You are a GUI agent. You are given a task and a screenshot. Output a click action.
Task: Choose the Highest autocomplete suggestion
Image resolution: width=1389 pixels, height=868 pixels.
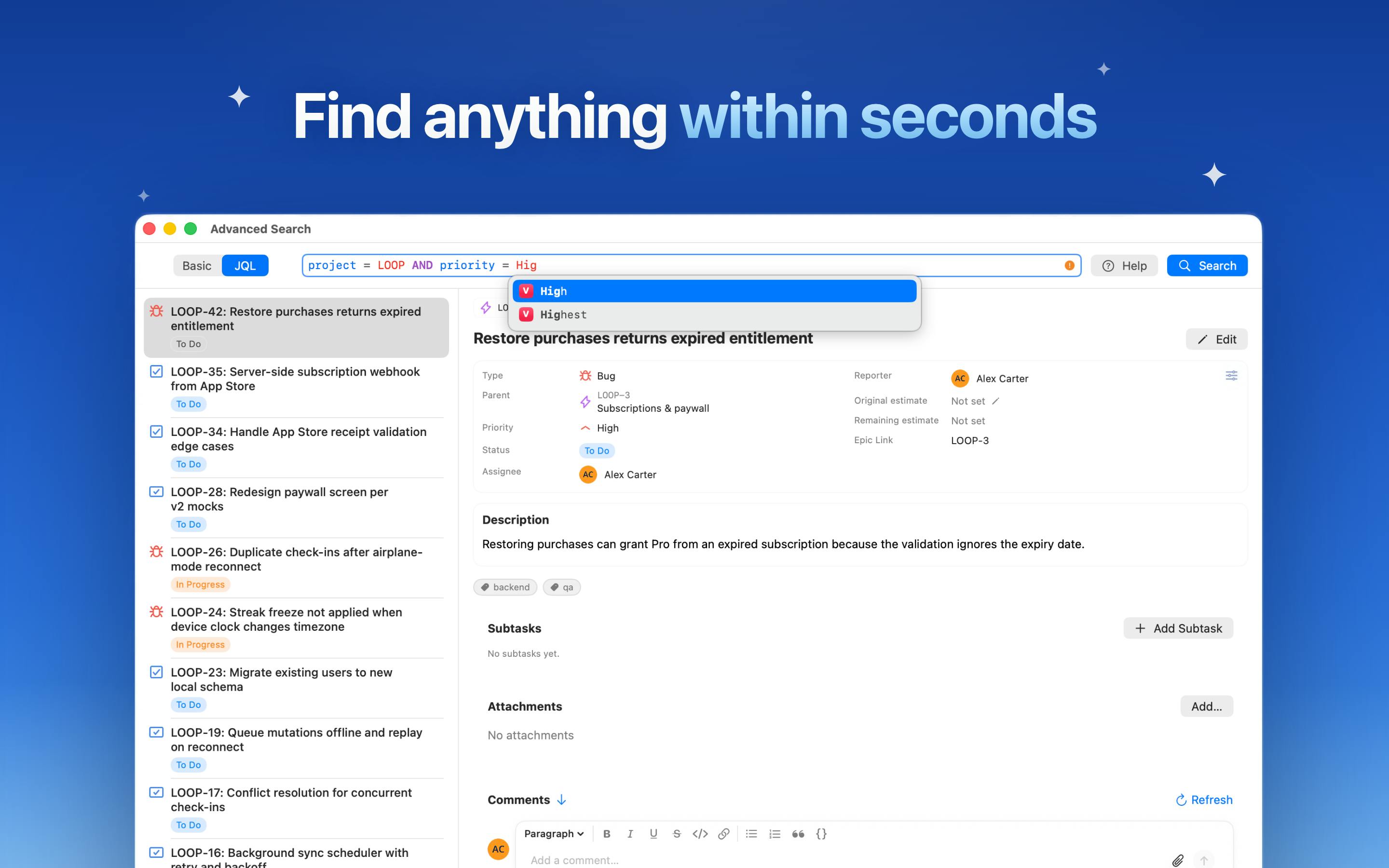[714, 314]
